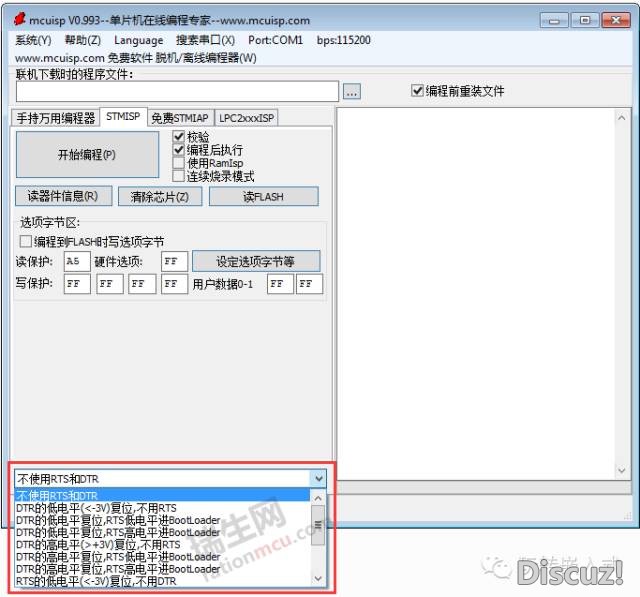This screenshot has height=597, width=640.
Task: Select DTR的高电平复位,RTS低电平进BootLoader option
Action: tap(162, 557)
